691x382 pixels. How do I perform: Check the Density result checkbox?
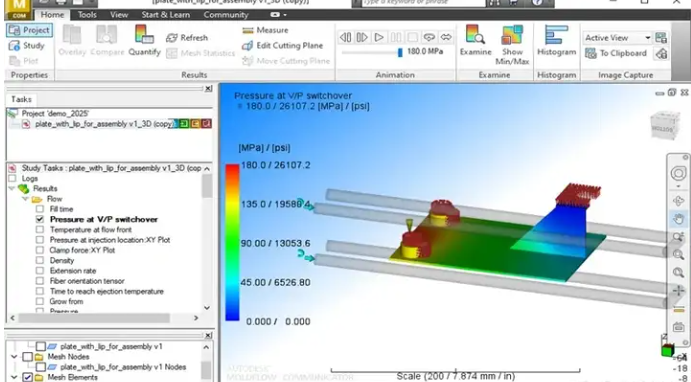[40, 260]
